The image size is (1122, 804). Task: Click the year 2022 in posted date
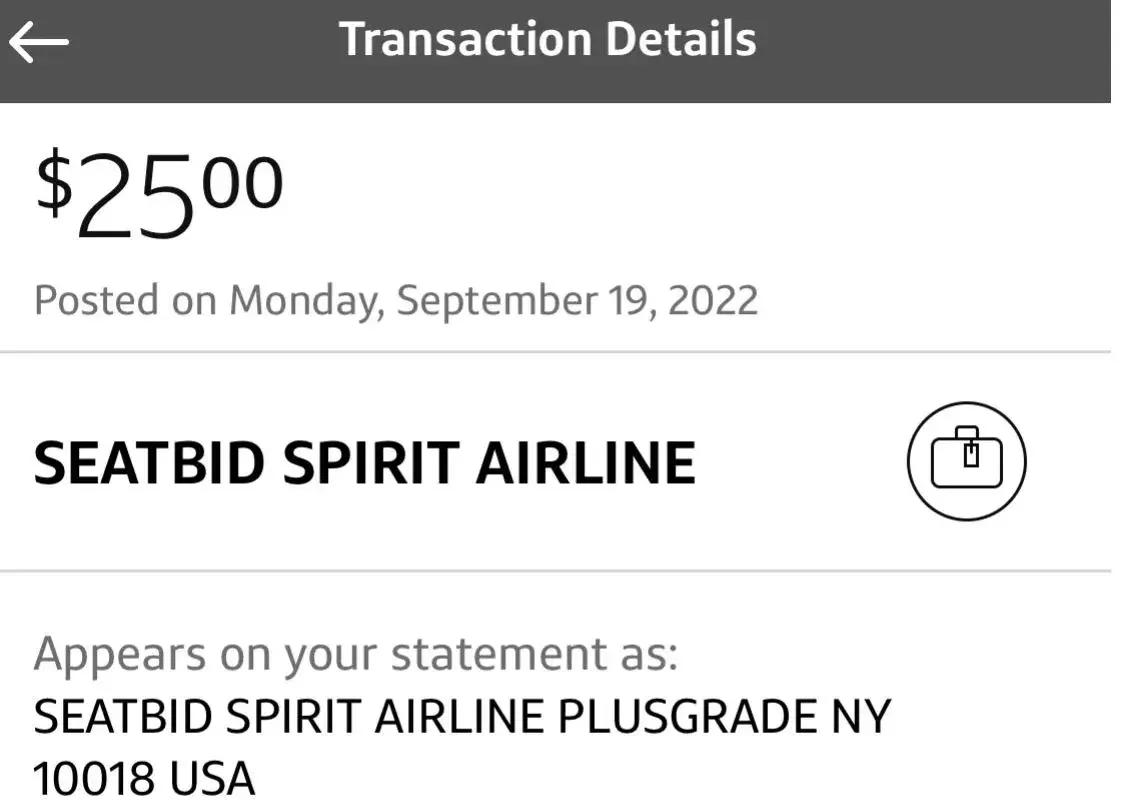pos(713,300)
